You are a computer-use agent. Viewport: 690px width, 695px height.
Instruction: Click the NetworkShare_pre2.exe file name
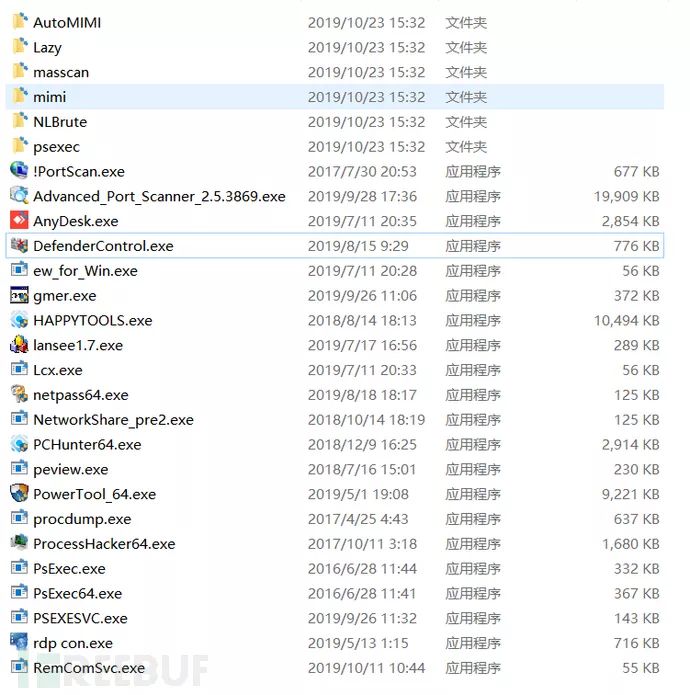coord(113,420)
